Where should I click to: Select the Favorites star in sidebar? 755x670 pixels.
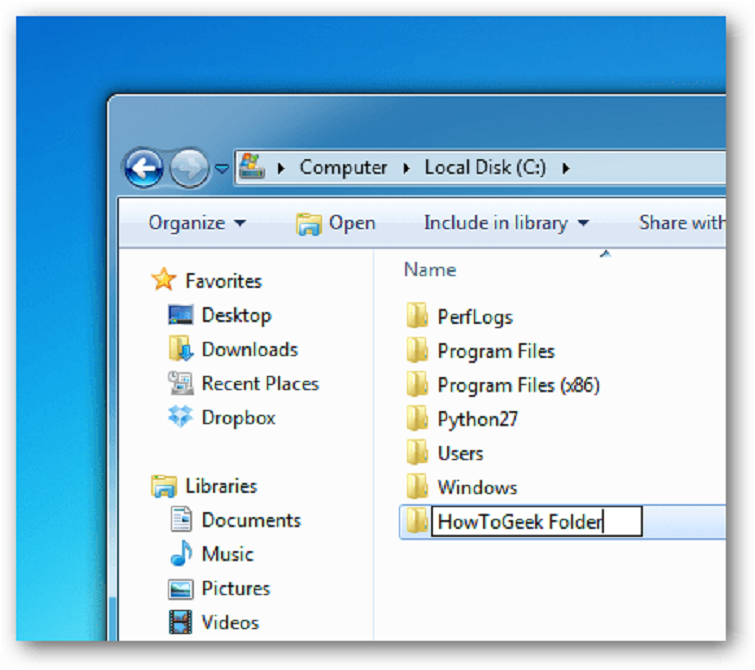coord(164,281)
